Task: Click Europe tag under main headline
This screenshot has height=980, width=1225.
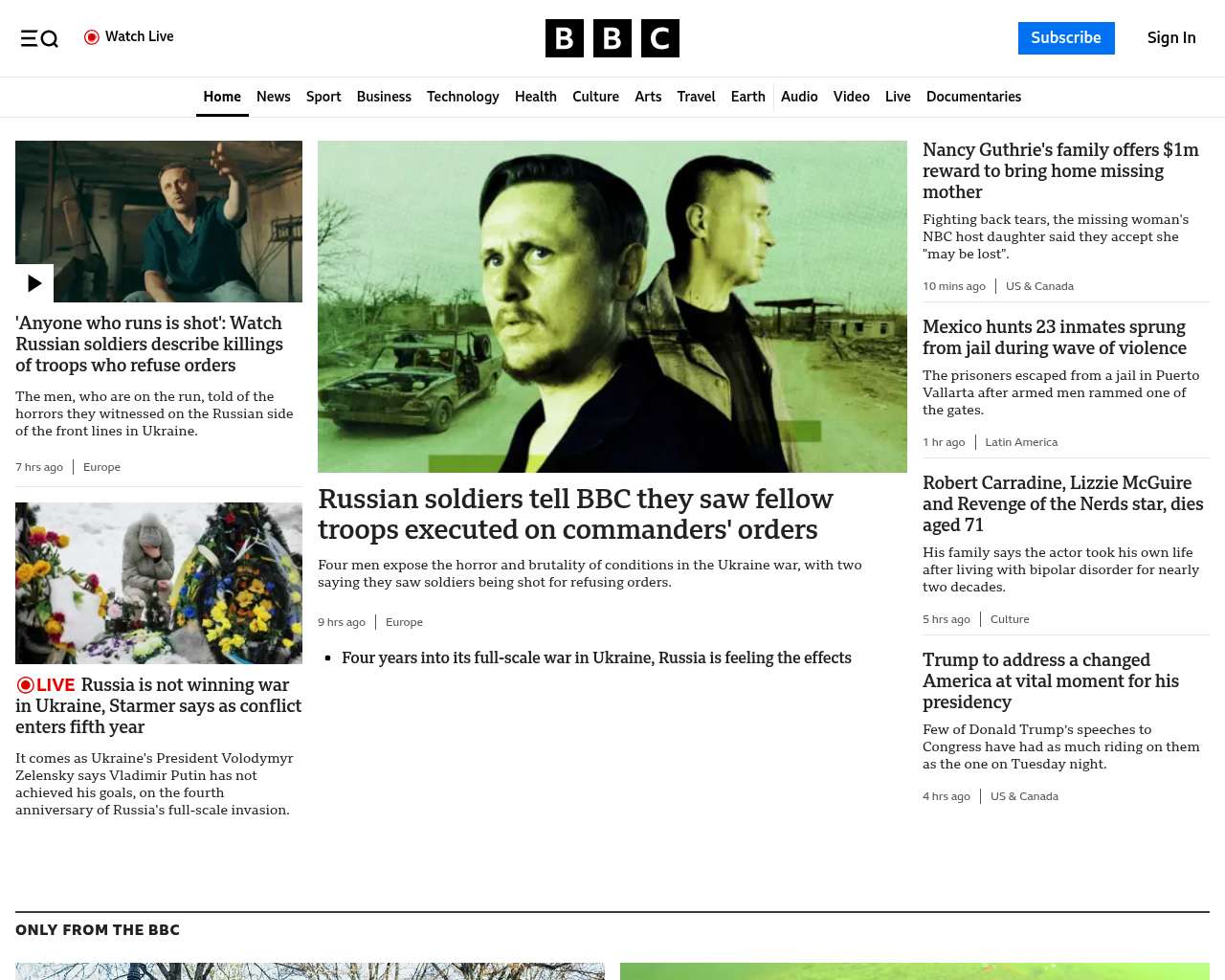Action: click(404, 622)
